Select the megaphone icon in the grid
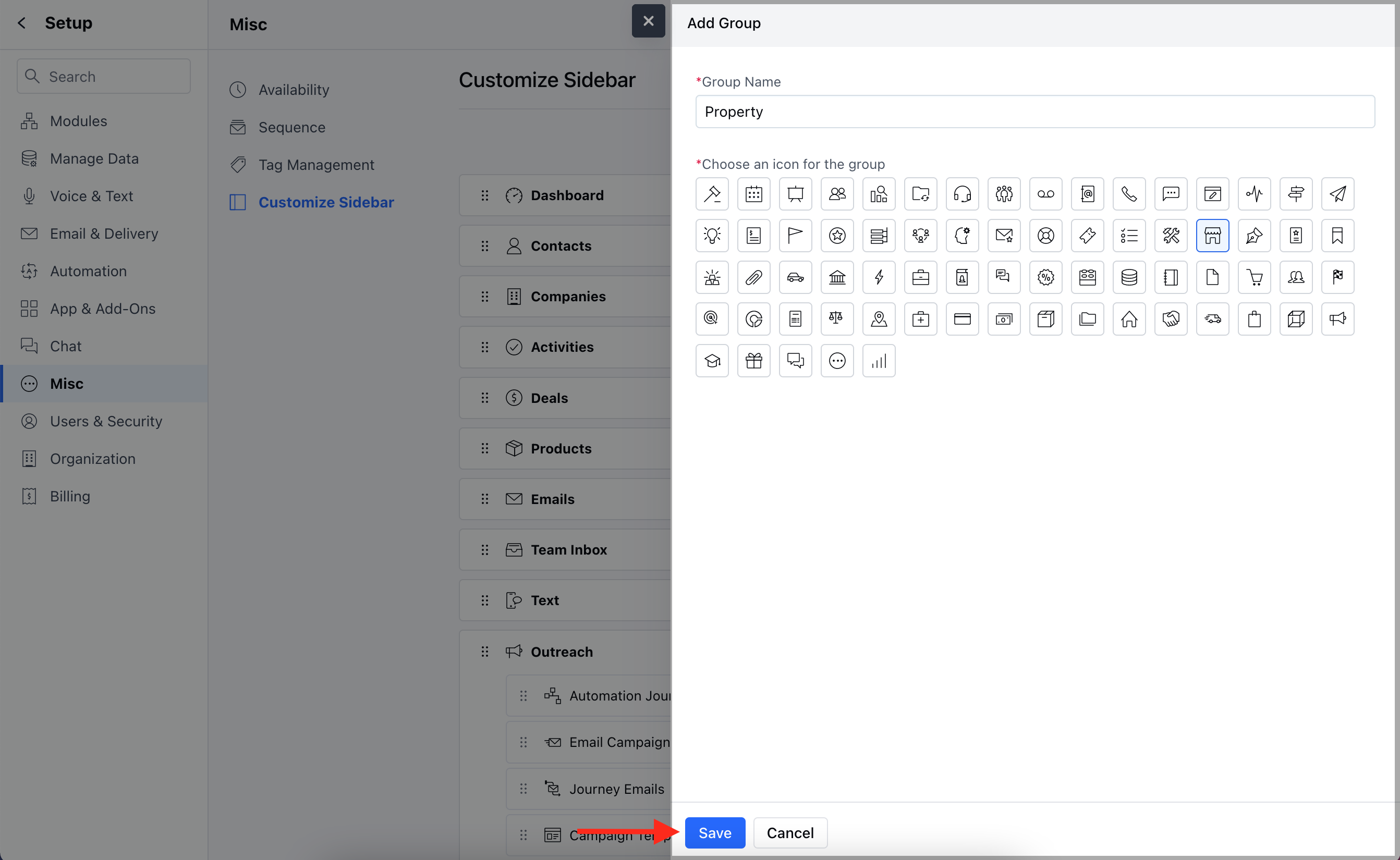Screen dimensions: 1400x860 [x=1337, y=319]
